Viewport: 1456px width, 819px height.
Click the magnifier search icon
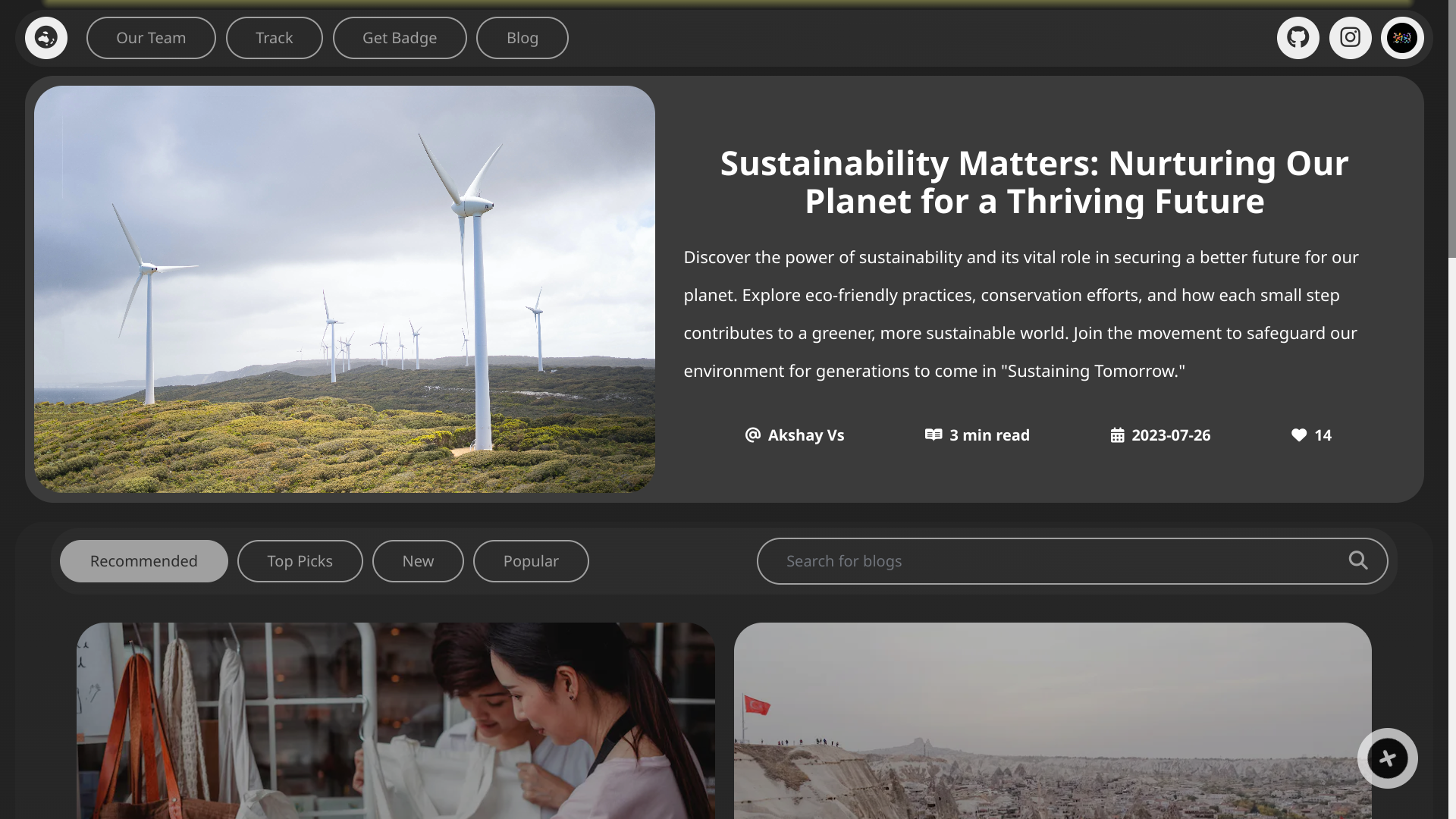1357,560
